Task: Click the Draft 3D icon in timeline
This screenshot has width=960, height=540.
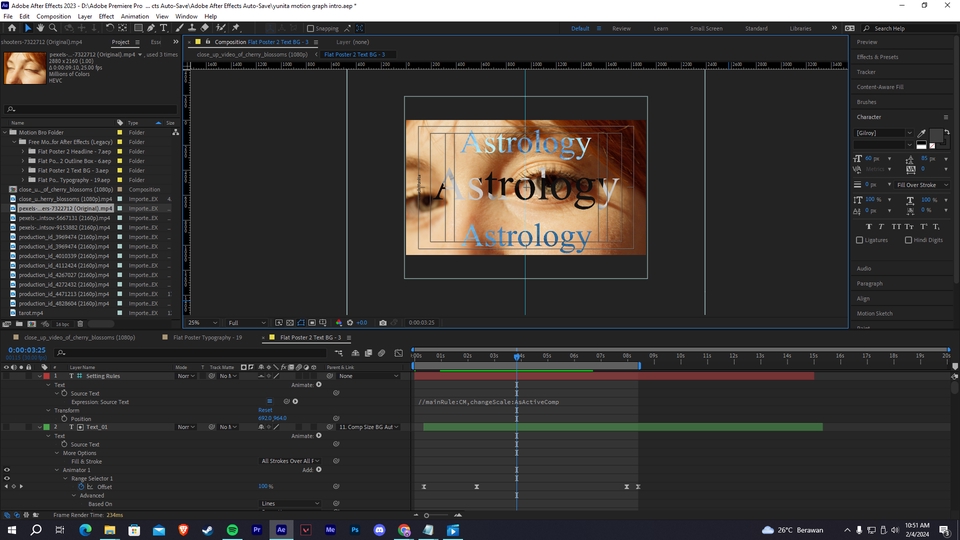Action: [355, 353]
